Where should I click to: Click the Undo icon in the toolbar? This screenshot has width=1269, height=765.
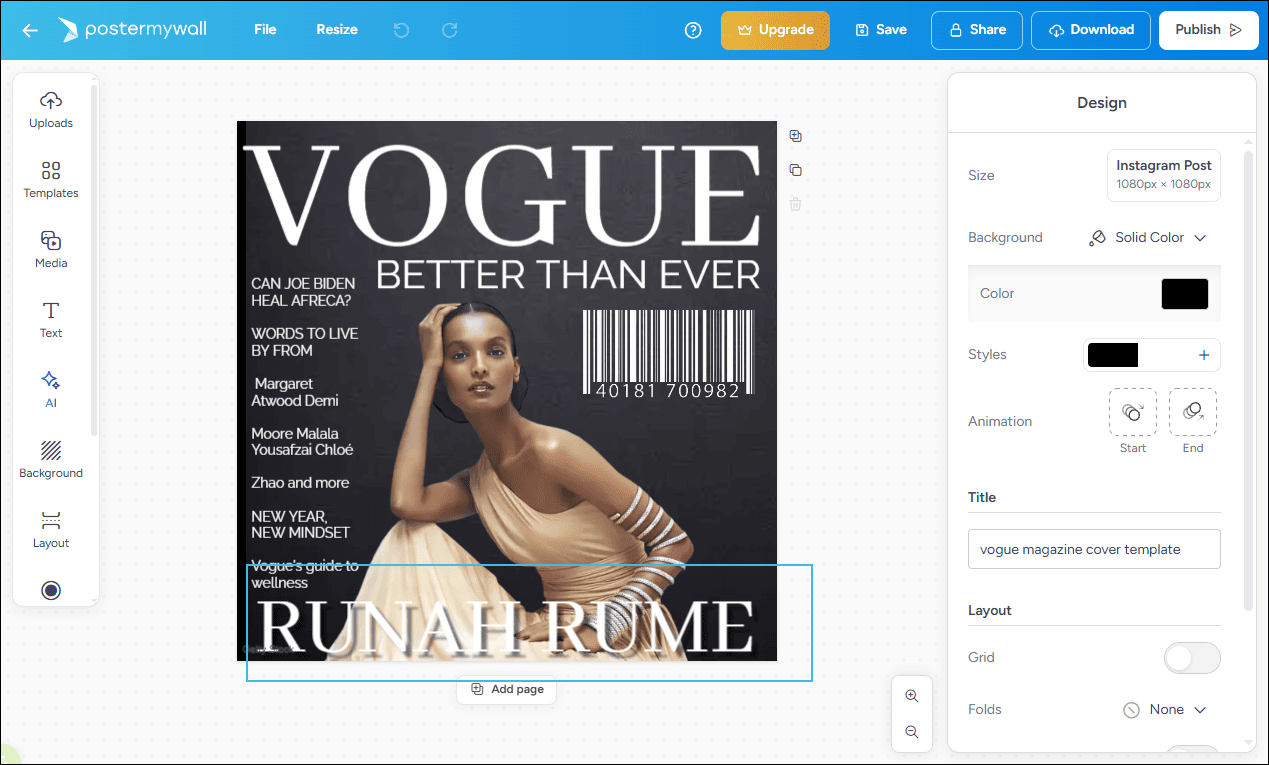coord(401,30)
